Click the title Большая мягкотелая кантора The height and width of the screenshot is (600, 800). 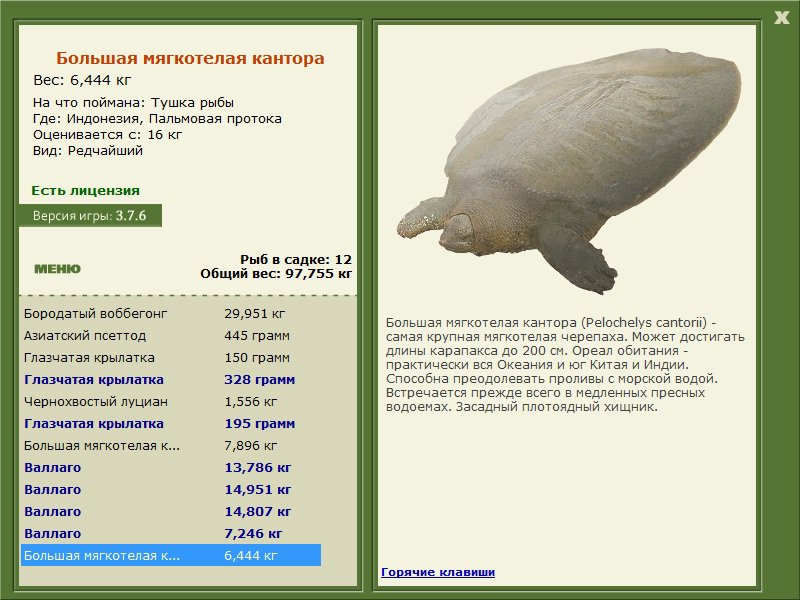point(190,58)
